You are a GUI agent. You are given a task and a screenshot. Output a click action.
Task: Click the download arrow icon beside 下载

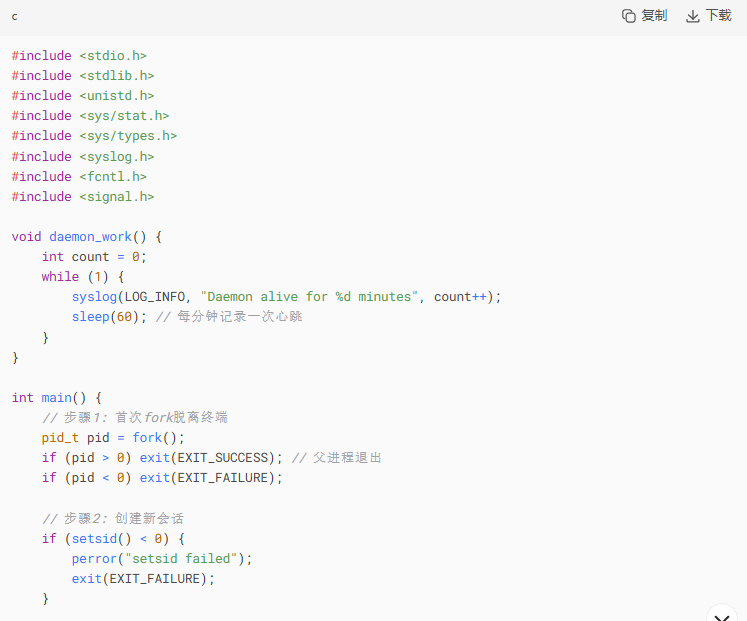point(693,16)
